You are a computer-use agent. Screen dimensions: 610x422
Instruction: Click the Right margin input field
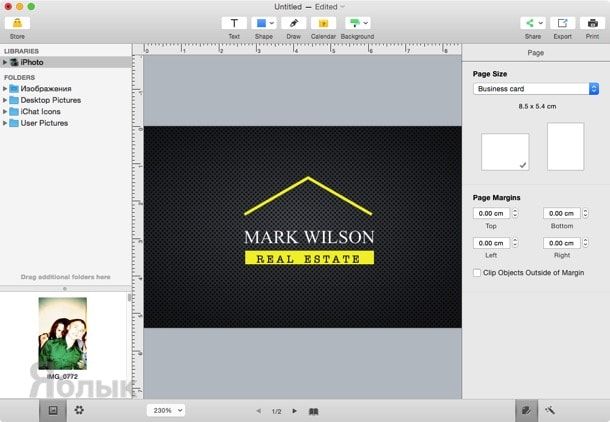coord(561,243)
